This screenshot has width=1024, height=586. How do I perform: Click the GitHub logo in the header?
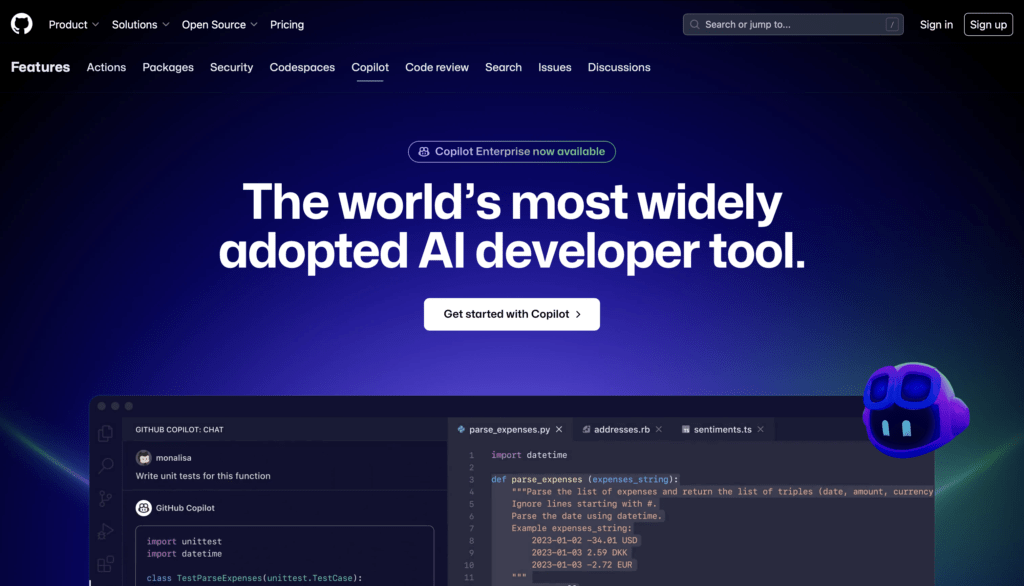point(21,24)
